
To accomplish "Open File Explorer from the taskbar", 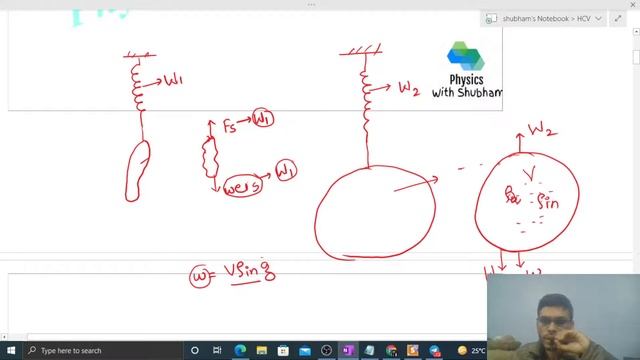I will [261, 350].
